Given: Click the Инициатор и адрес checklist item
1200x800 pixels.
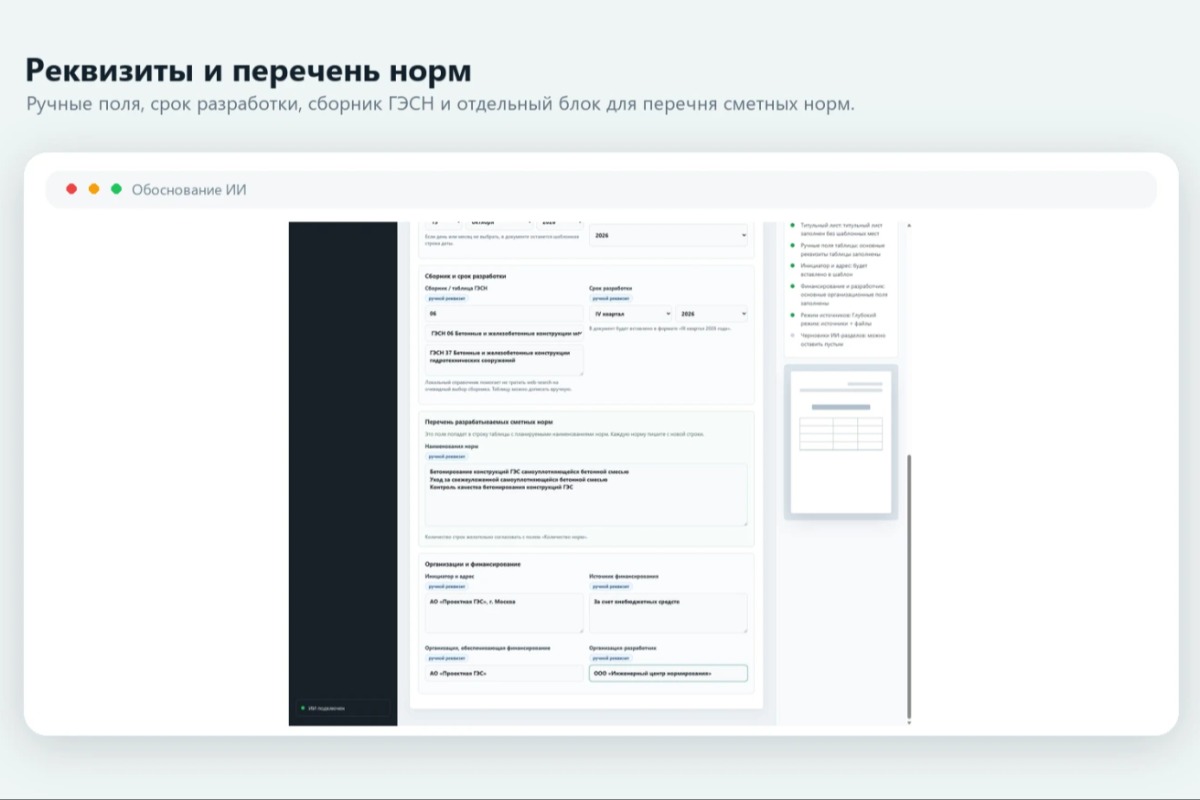Looking at the screenshot, I should [838, 268].
